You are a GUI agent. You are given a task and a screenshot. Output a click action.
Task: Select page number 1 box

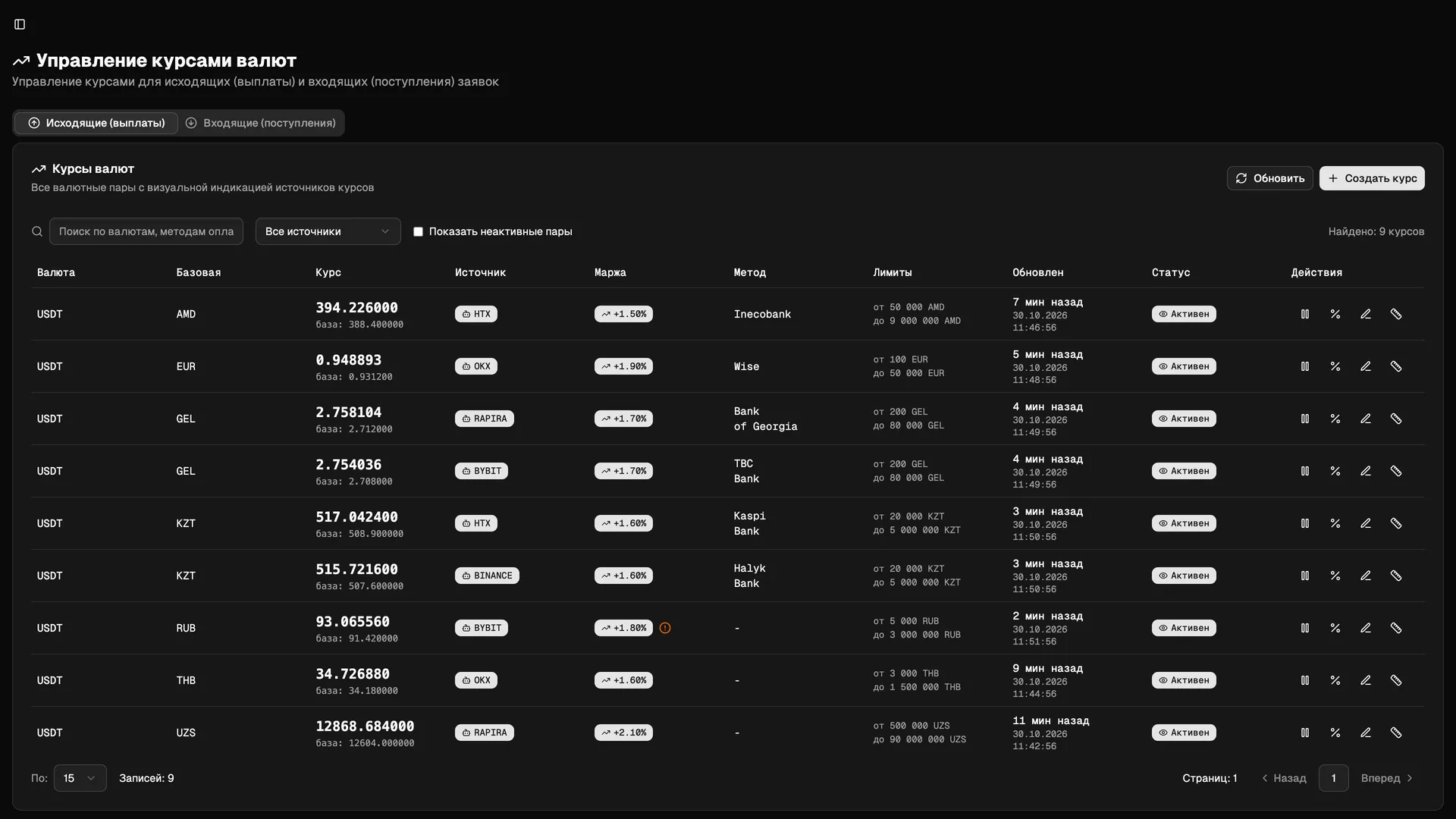[x=1334, y=778]
